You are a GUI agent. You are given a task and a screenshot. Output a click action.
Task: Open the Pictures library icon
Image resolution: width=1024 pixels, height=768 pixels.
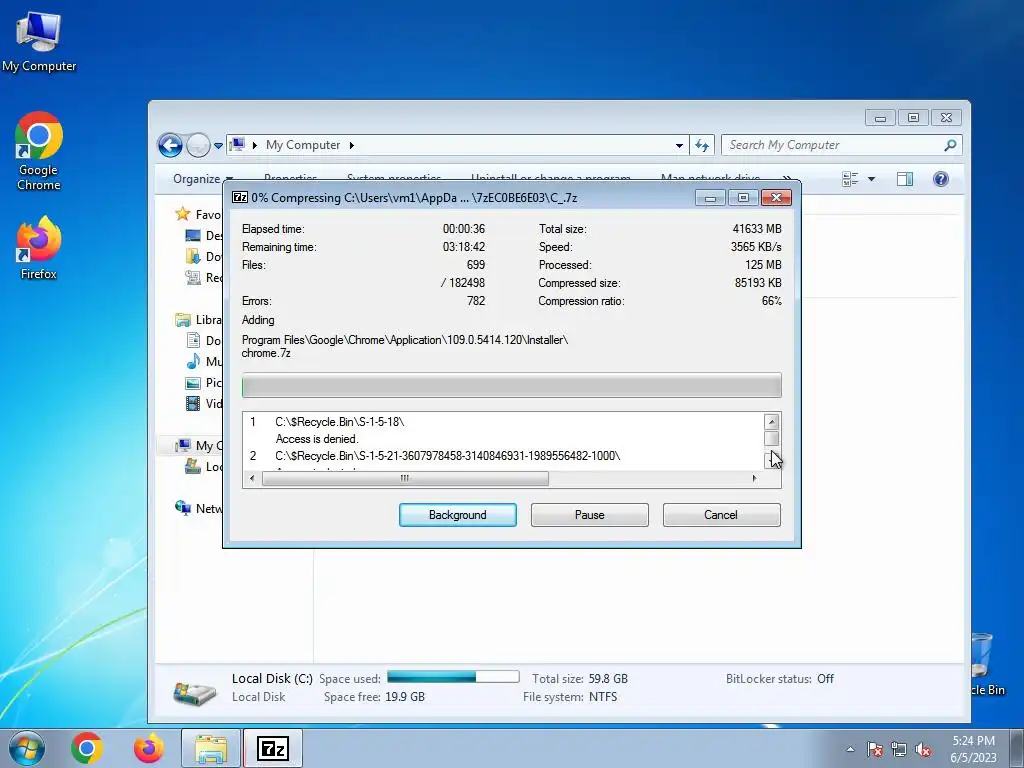[193, 383]
